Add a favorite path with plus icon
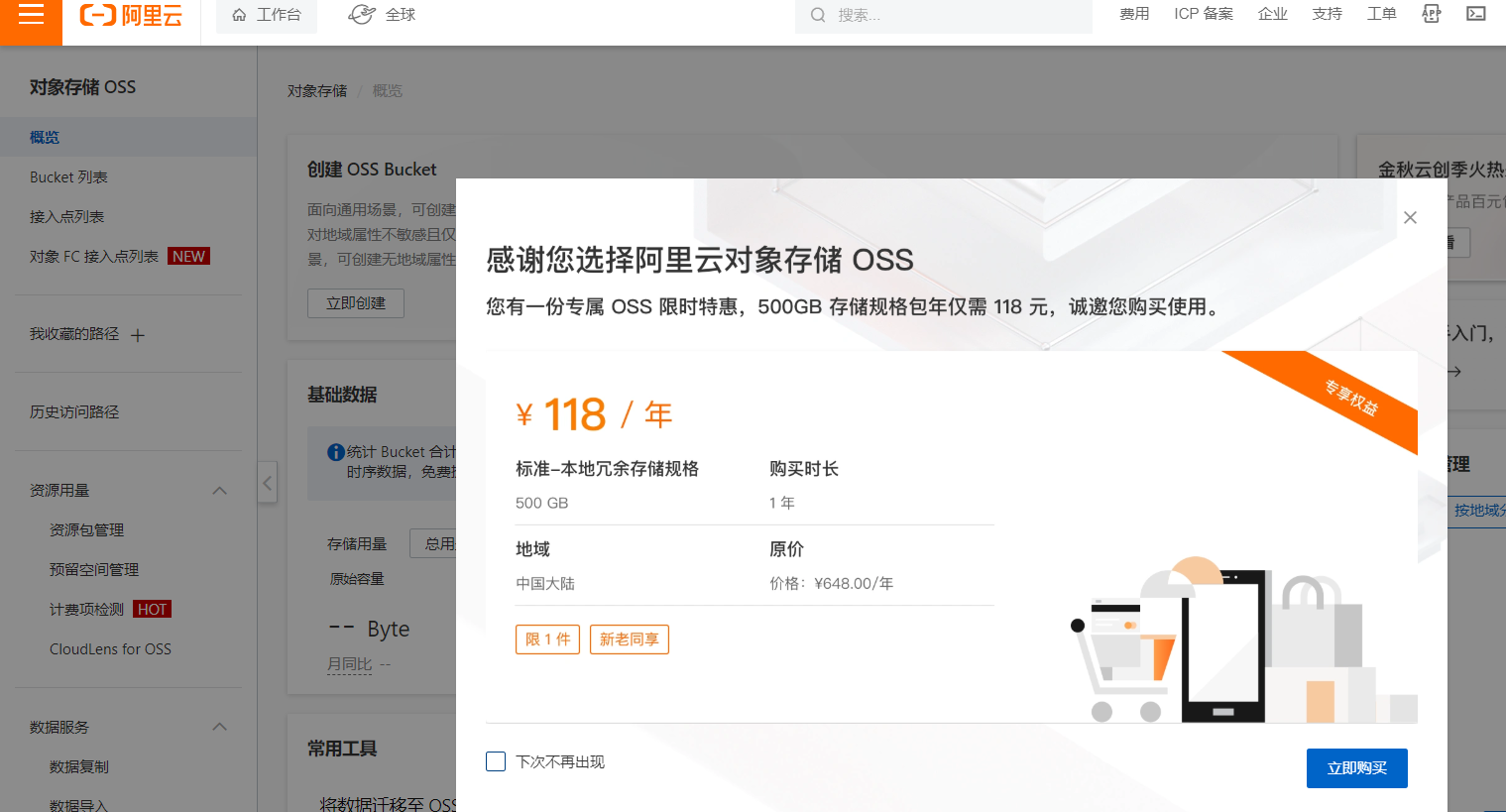The width and height of the screenshot is (1506, 812). [138, 335]
